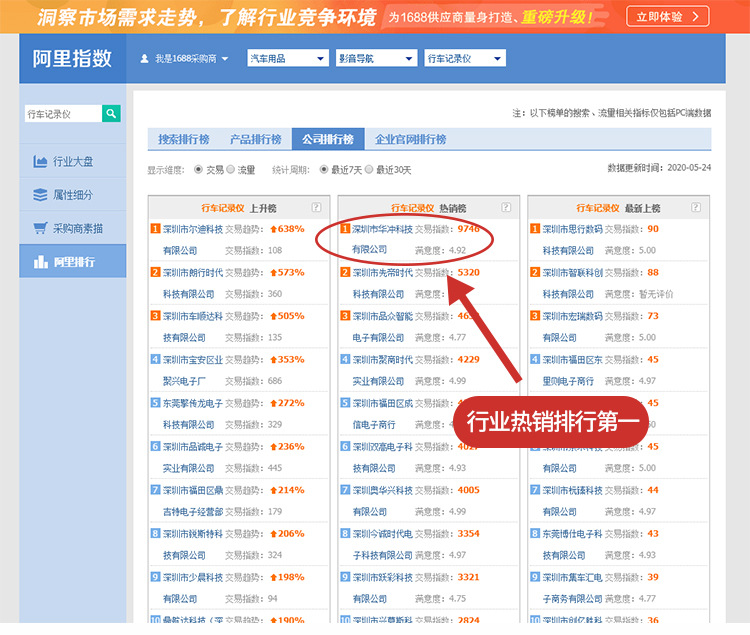Screen dimensions: 750x635
Task: Switch to 搜索排行榜 tab
Action: pyautogui.click(x=184, y=139)
